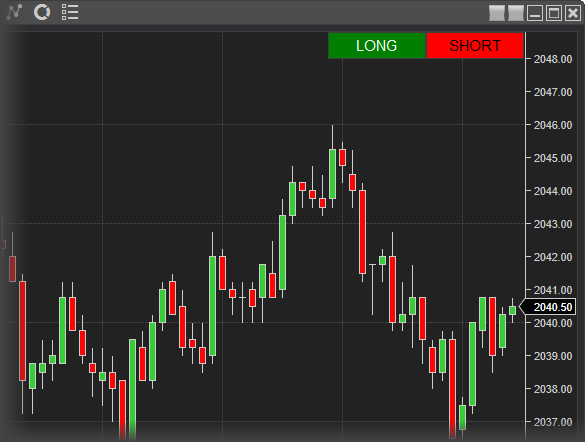Image resolution: width=585 pixels, height=442 pixels.
Task: Click the 2042.00 price axis label
Action: click(553, 257)
